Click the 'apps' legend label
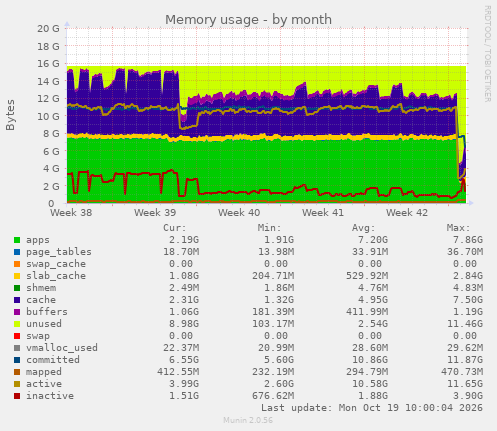Screen dimensions: 497x431 pos(38,240)
